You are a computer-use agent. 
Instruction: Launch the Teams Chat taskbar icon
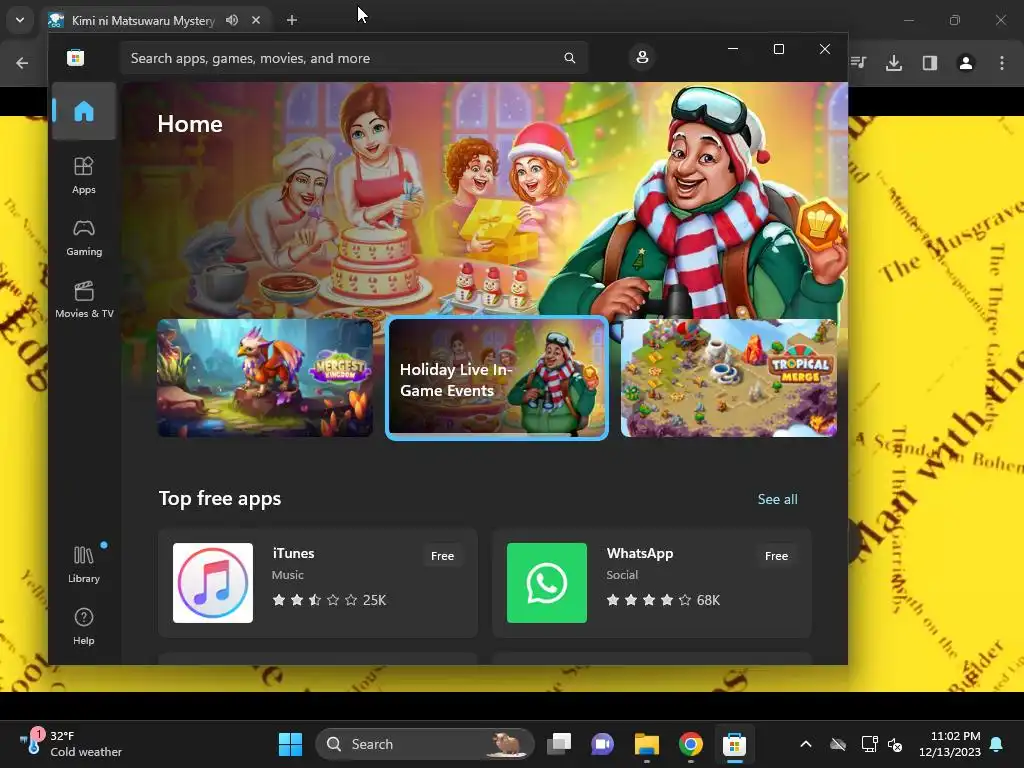click(x=602, y=744)
